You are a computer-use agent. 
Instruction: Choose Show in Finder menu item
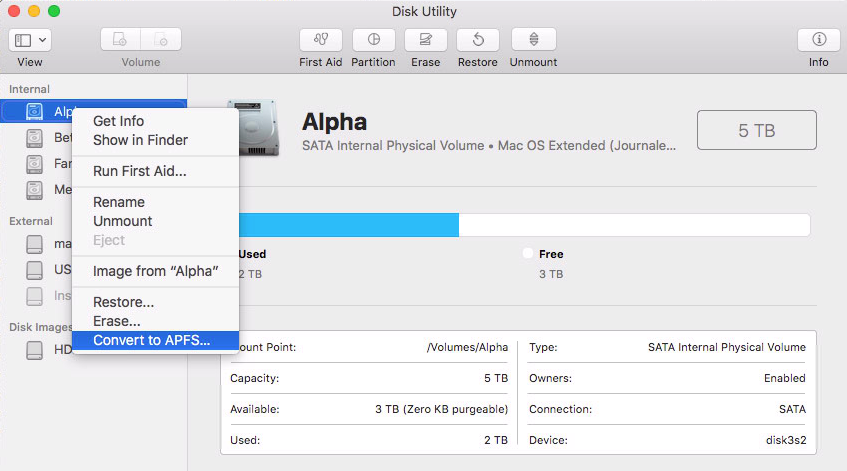tap(156, 140)
